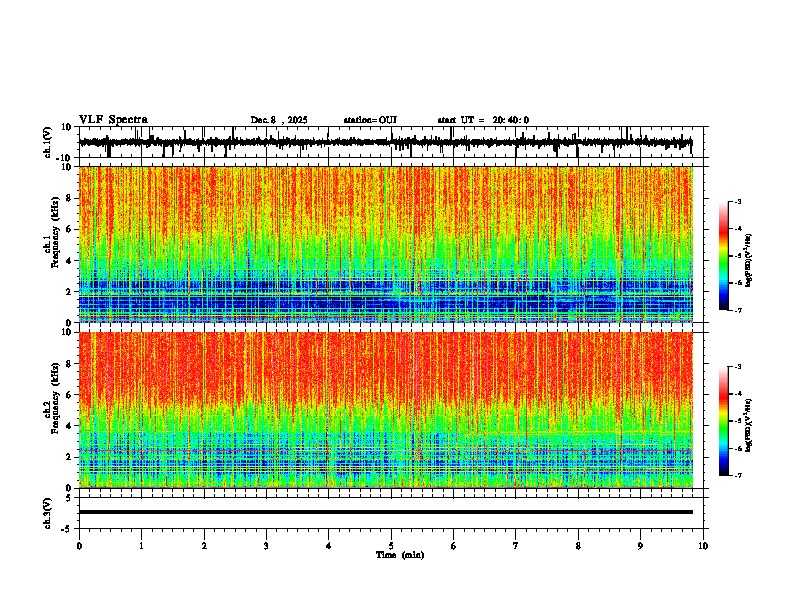The height and width of the screenshot is (612, 792).
Task: Click the ch.2 frequency axis "6" tick label
Action: point(70,395)
